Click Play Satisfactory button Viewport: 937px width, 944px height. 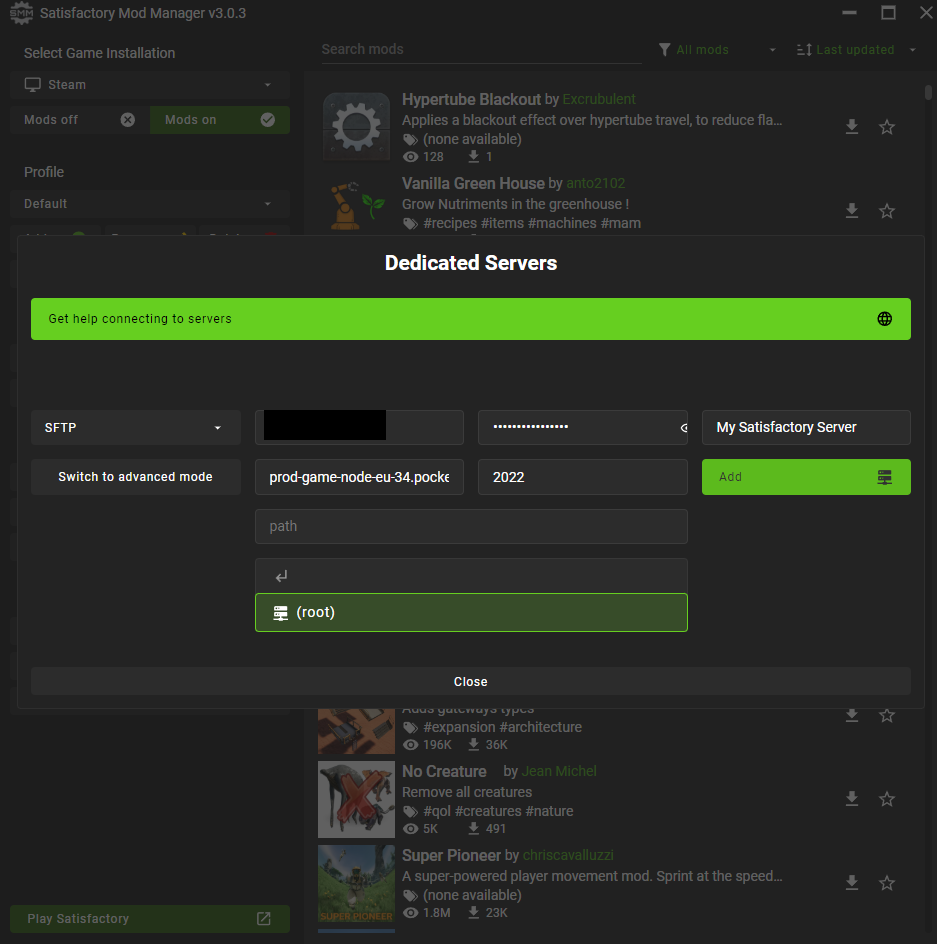tap(149, 919)
